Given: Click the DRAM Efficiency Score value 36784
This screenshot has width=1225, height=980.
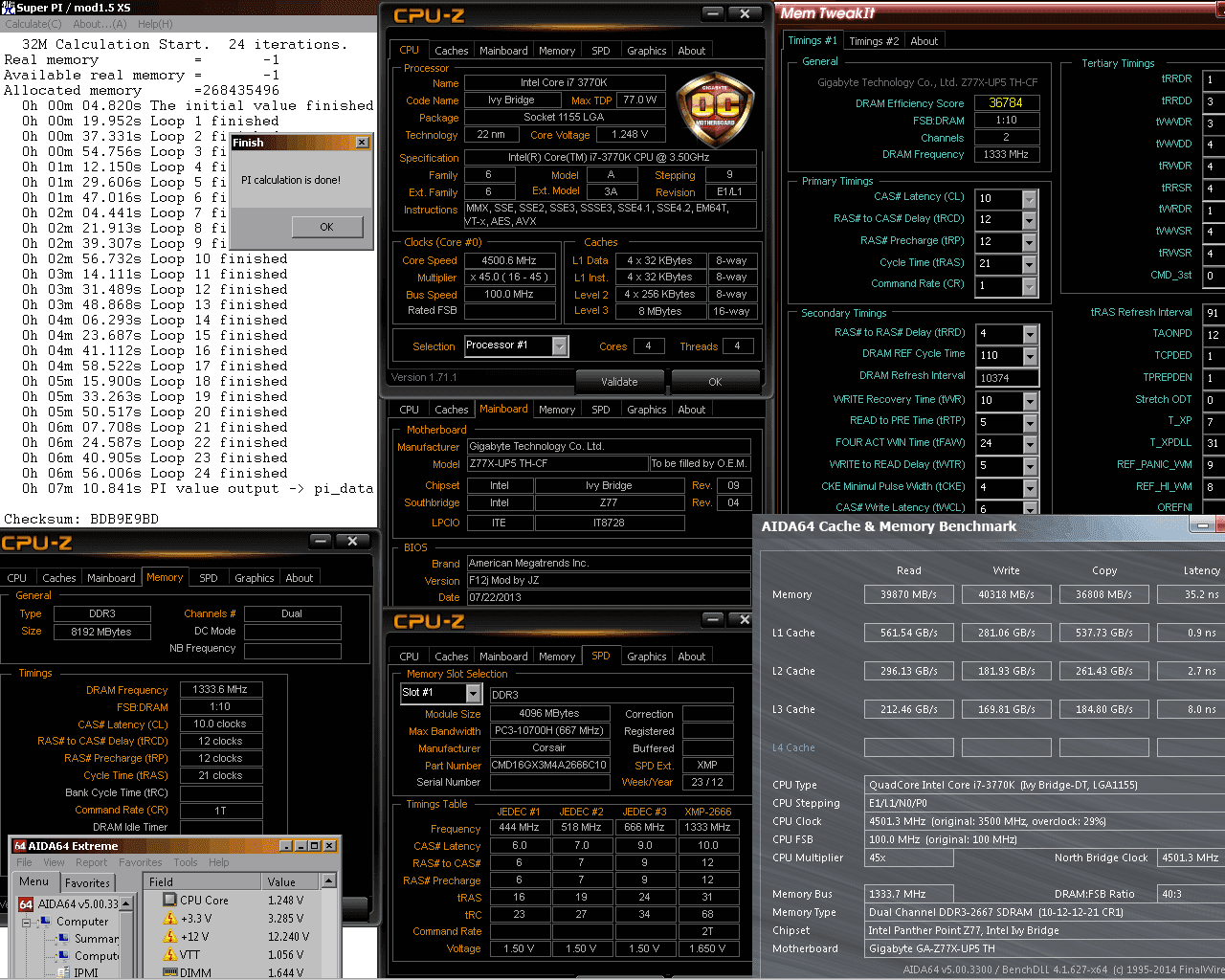Looking at the screenshot, I should point(1006,102).
